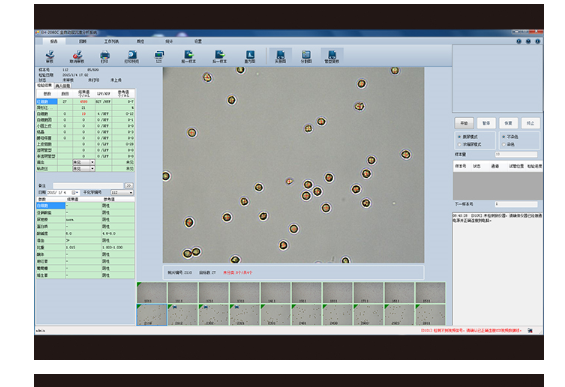Click the printer icon in toolbar

[x=104, y=55]
